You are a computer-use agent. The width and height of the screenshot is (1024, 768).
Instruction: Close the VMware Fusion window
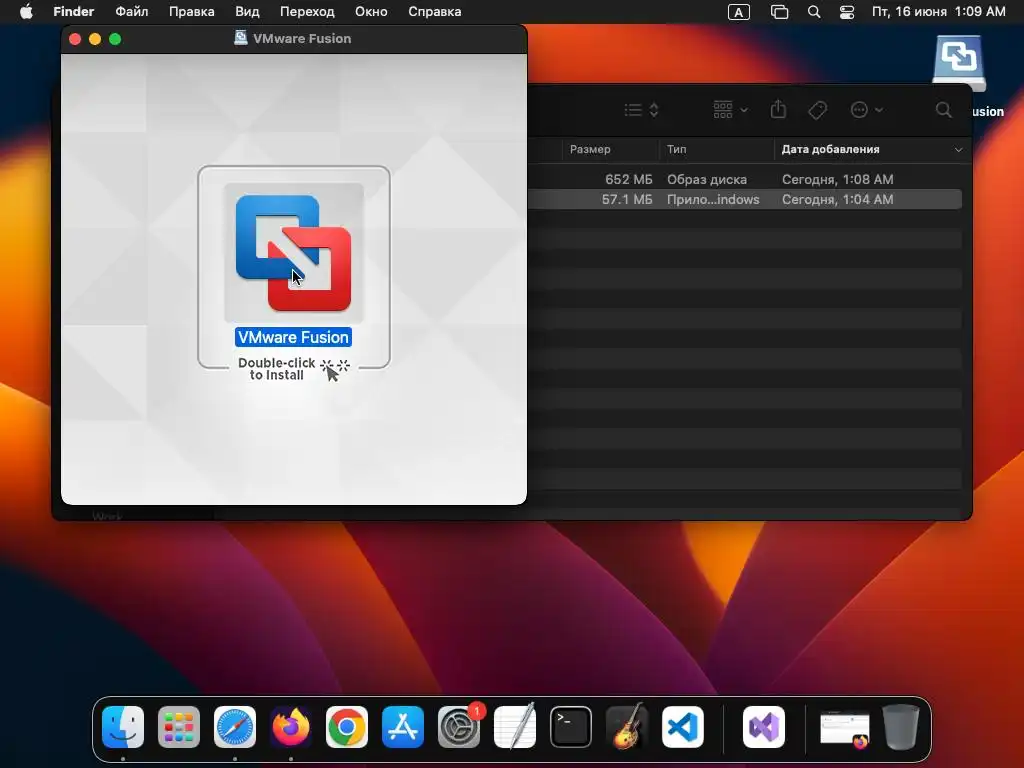pos(75,39)
